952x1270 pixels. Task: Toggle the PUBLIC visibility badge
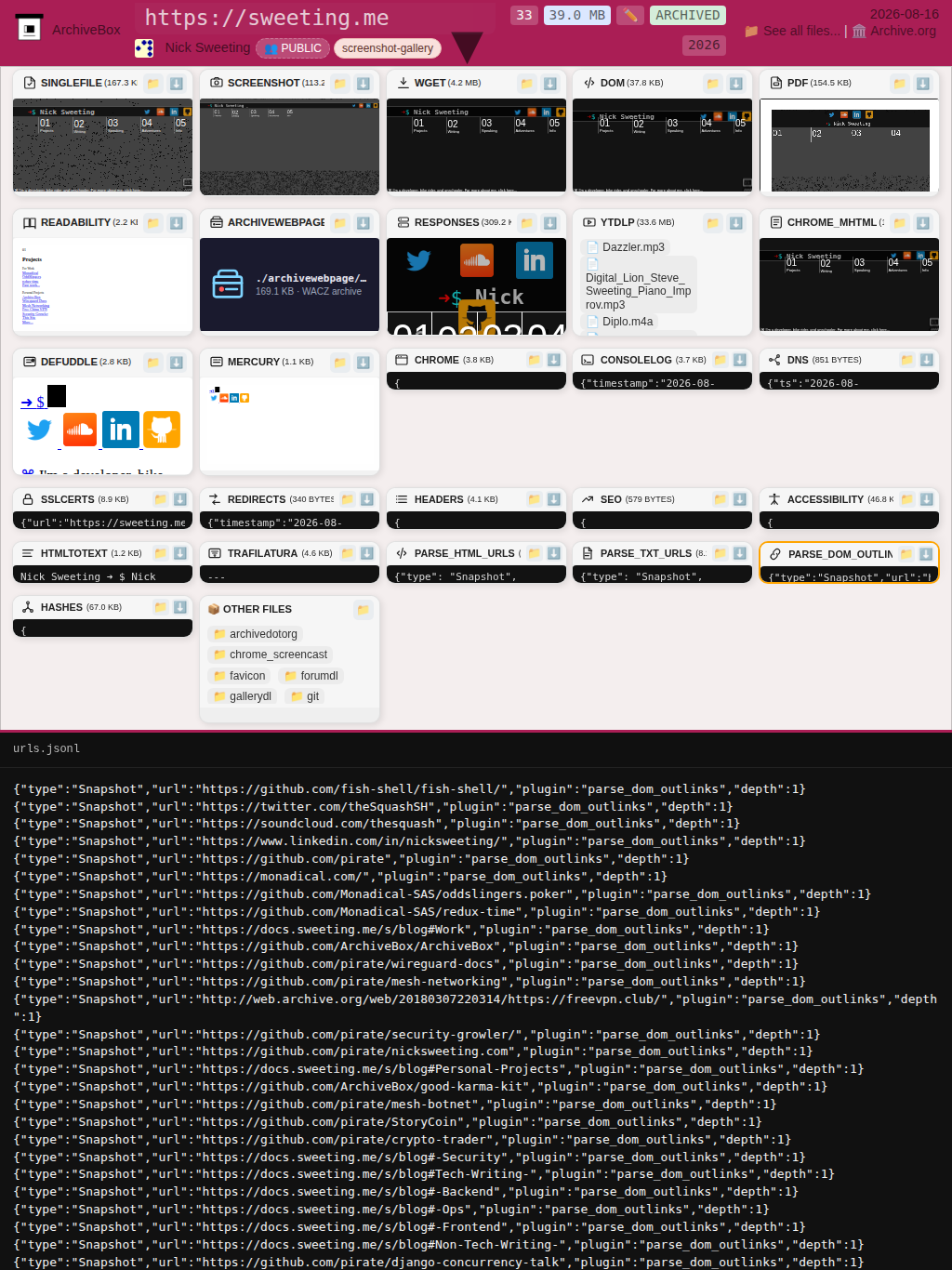pyautogui.click(x=293, y=48)
